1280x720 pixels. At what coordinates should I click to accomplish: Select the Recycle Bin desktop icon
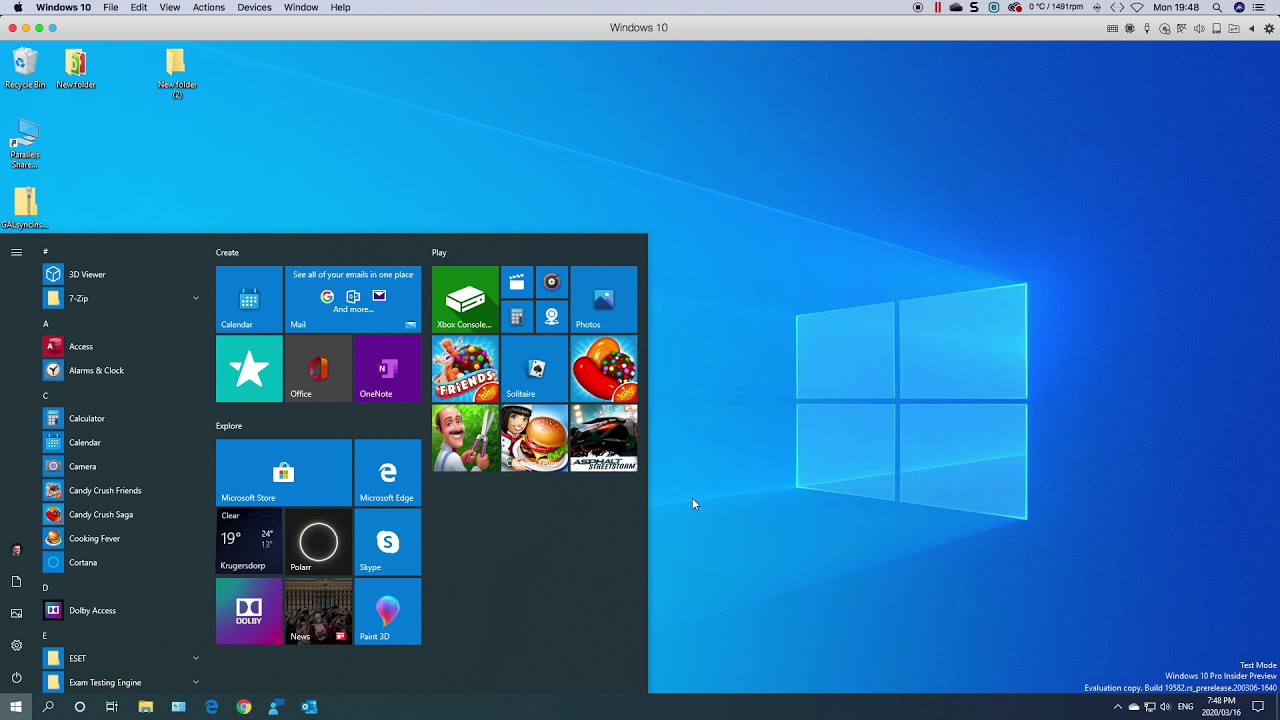tap(25, 69)
